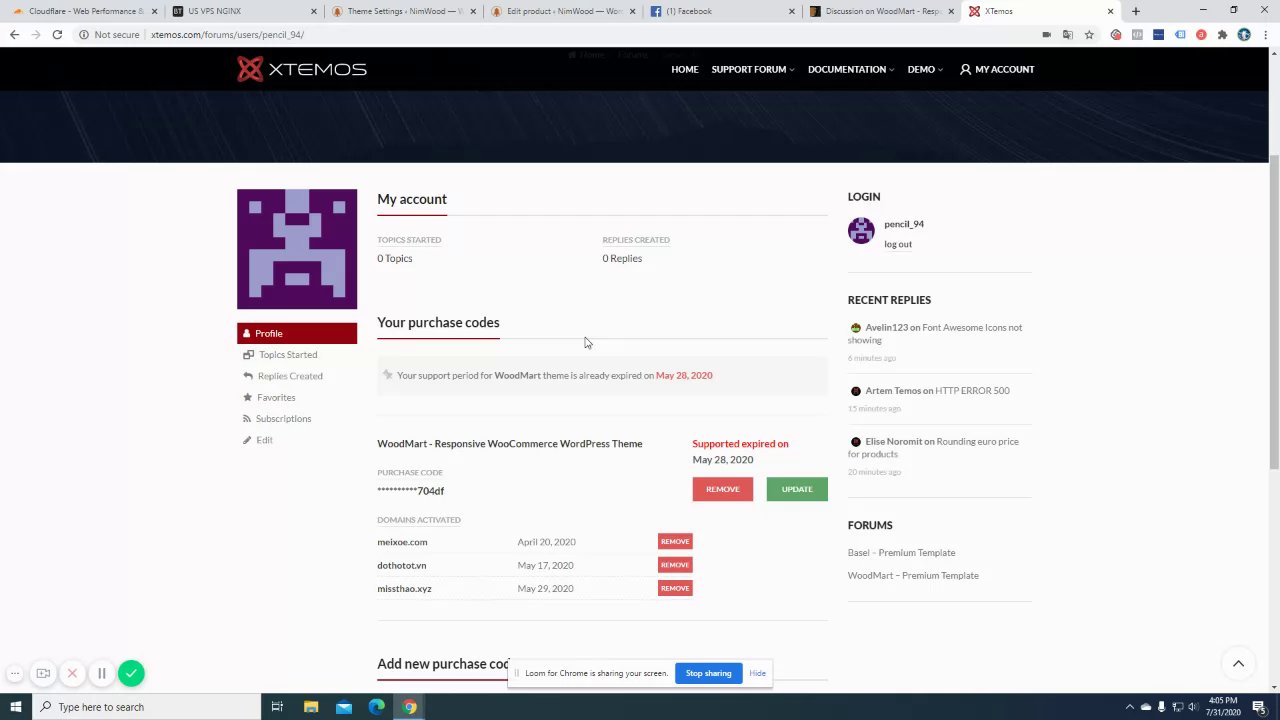Click the Loom camera toggle button
The image size is (1280, 720).
click(43, 673)
